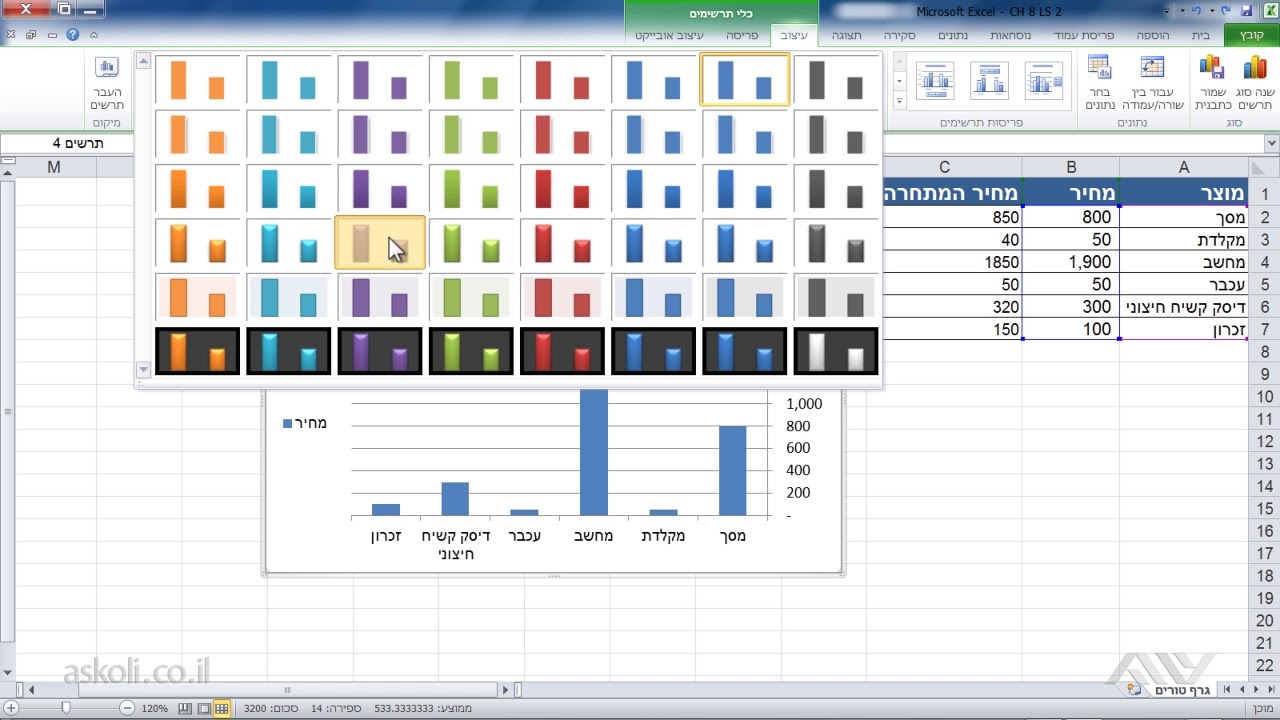This screenshot has width=1280, height=720.
Task: Switch to Page Layout view in status bar
Action: pos(204,708)
